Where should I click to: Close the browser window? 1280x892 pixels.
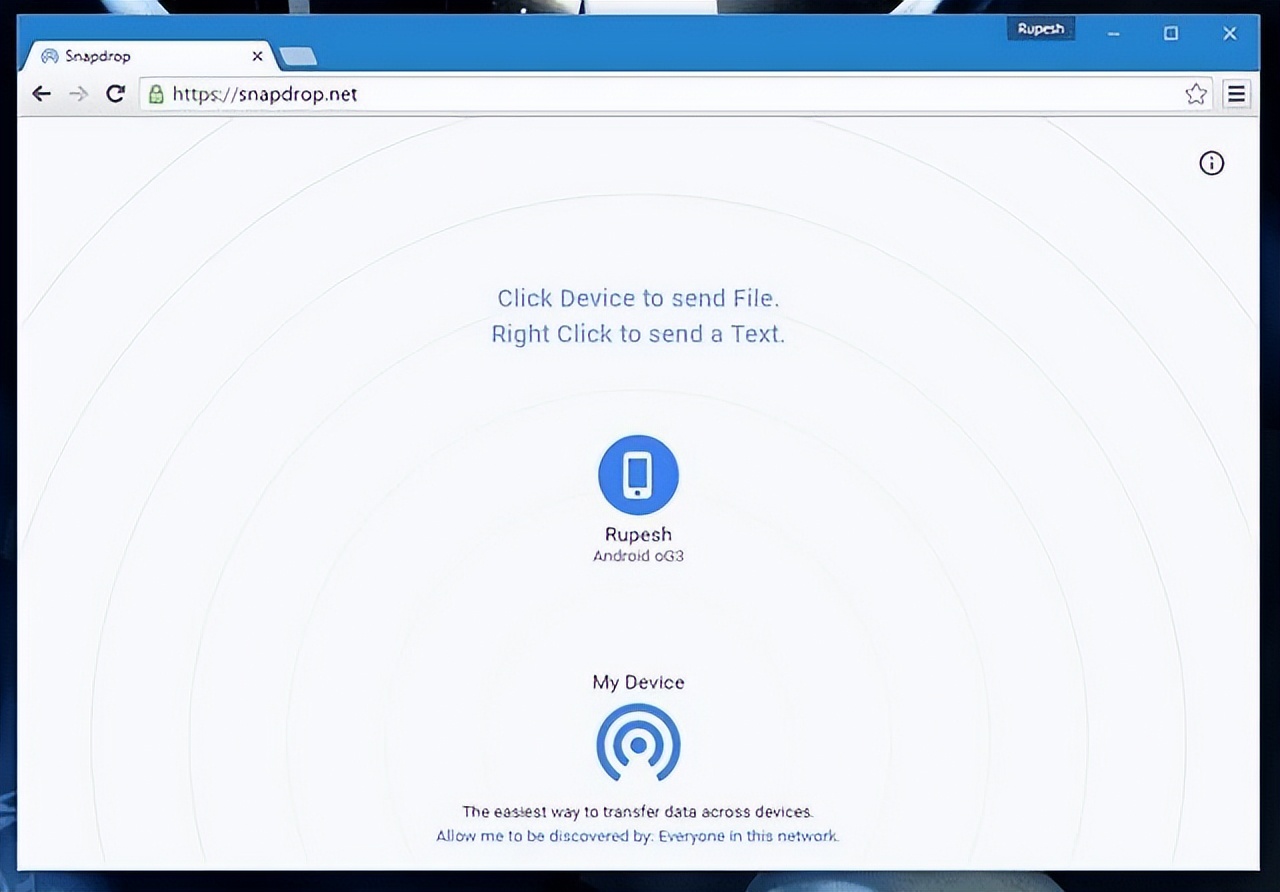point(1230,33)
